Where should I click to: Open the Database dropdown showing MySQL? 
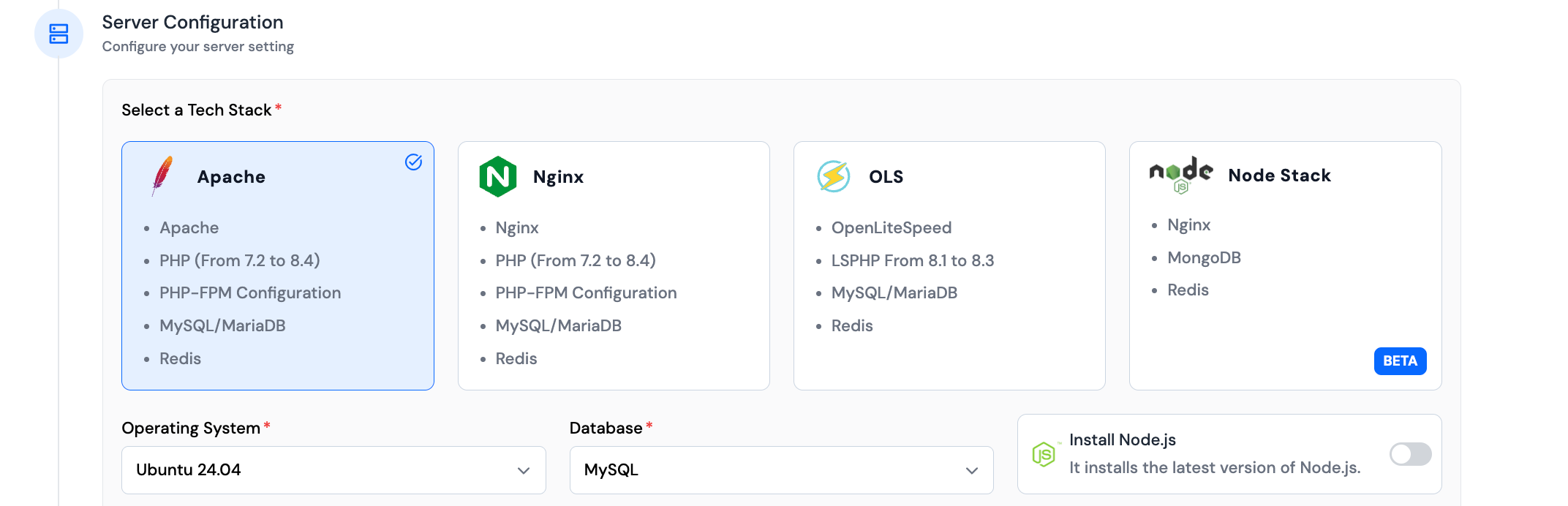[781, 470]
